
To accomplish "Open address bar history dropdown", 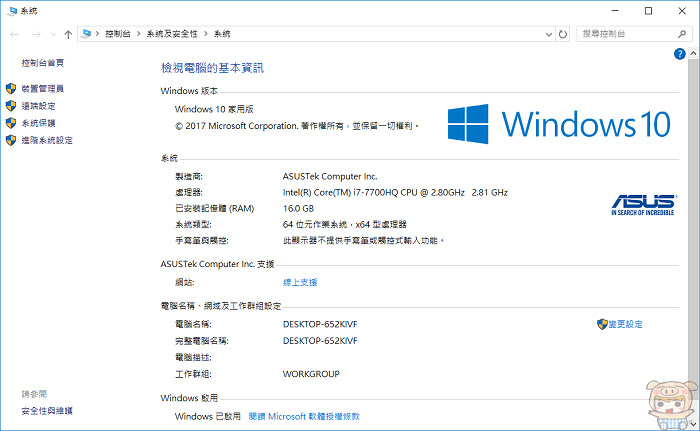I will pyautogui.click(x=549, y=34).
